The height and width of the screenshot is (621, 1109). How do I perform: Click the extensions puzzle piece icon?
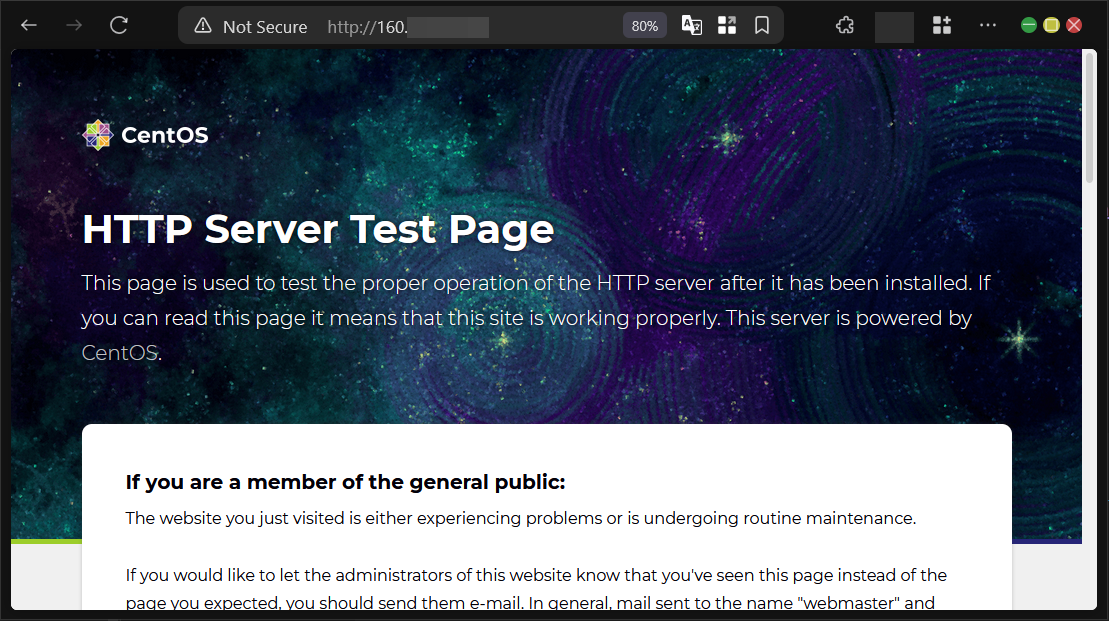(845, 25)
